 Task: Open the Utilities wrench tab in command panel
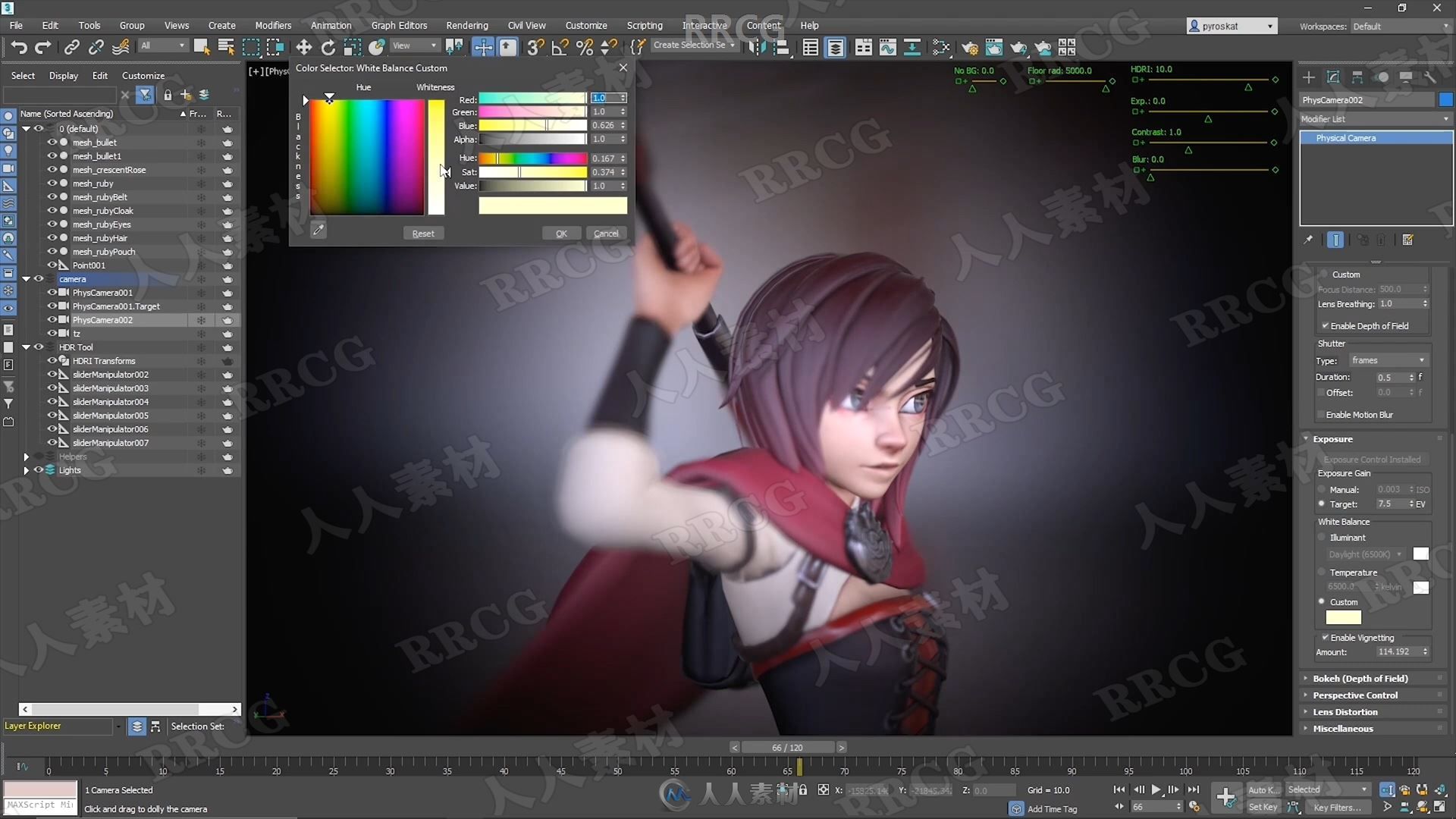coord(1429,77)
